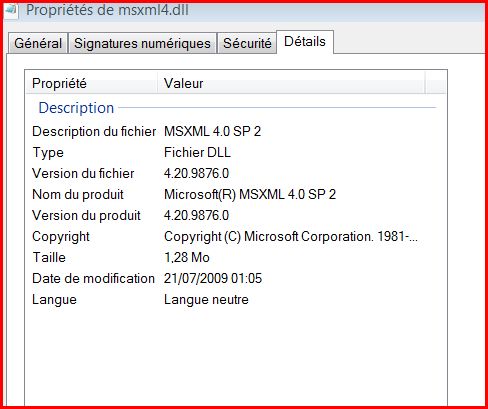Image resolution: width=488 pixels, height=409 pixels.
Task: Click the Taille value 1,28 Mo
Action: click(x=187, y=257)
